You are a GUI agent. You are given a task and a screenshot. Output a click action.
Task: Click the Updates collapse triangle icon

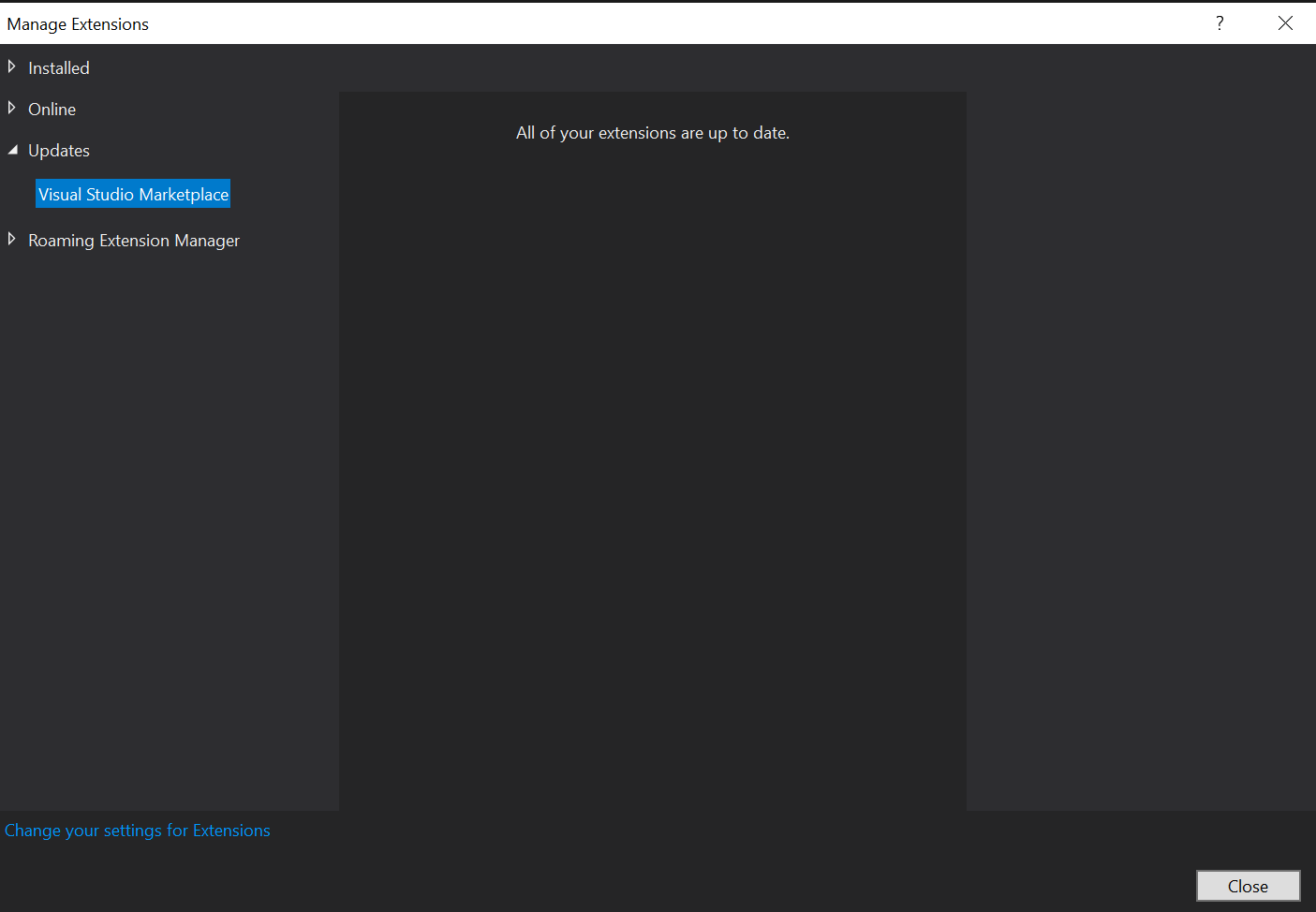click(12, 148)
